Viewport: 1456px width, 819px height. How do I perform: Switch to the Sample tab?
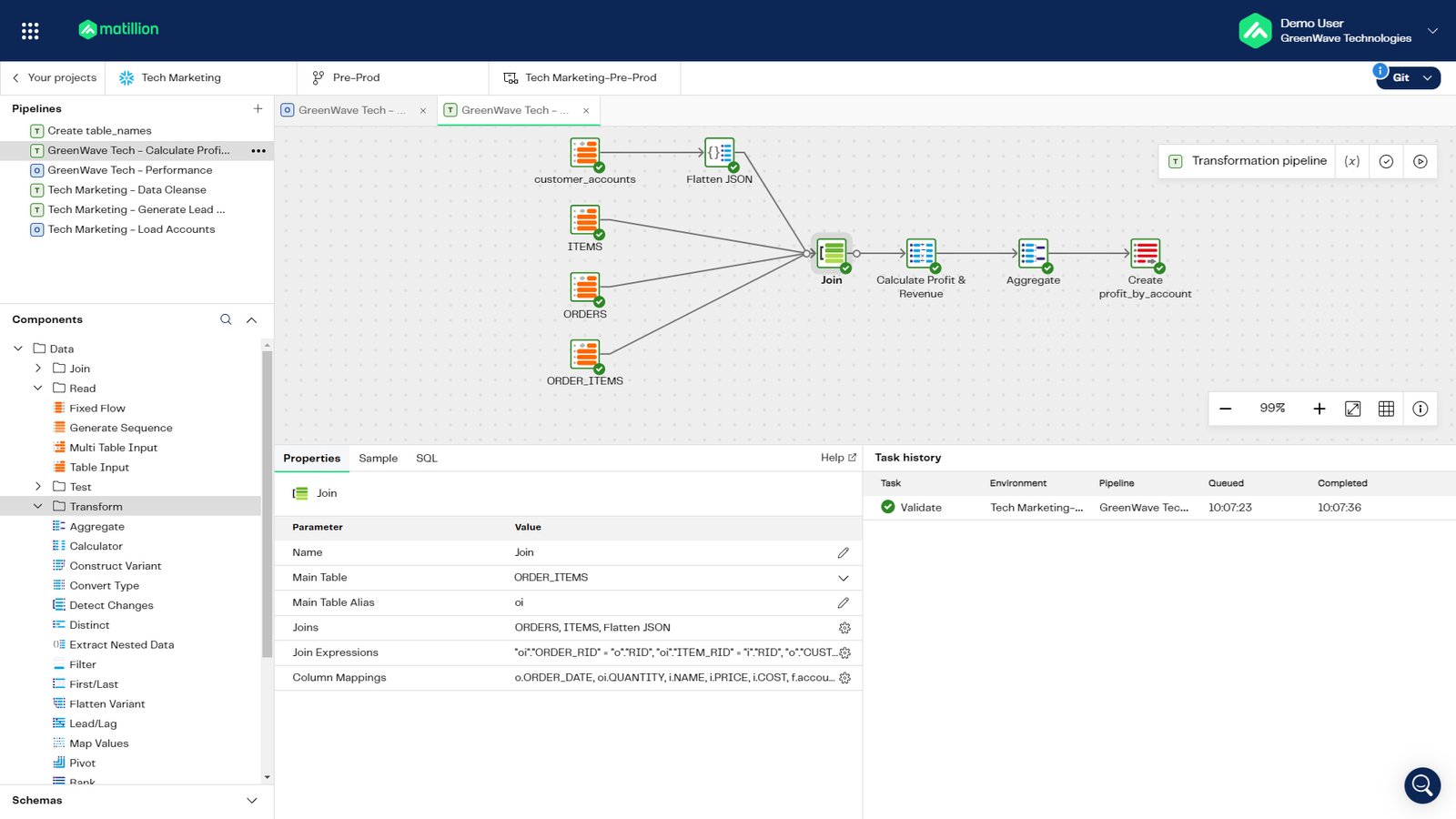pyautogui.click(x=378, y=459)
